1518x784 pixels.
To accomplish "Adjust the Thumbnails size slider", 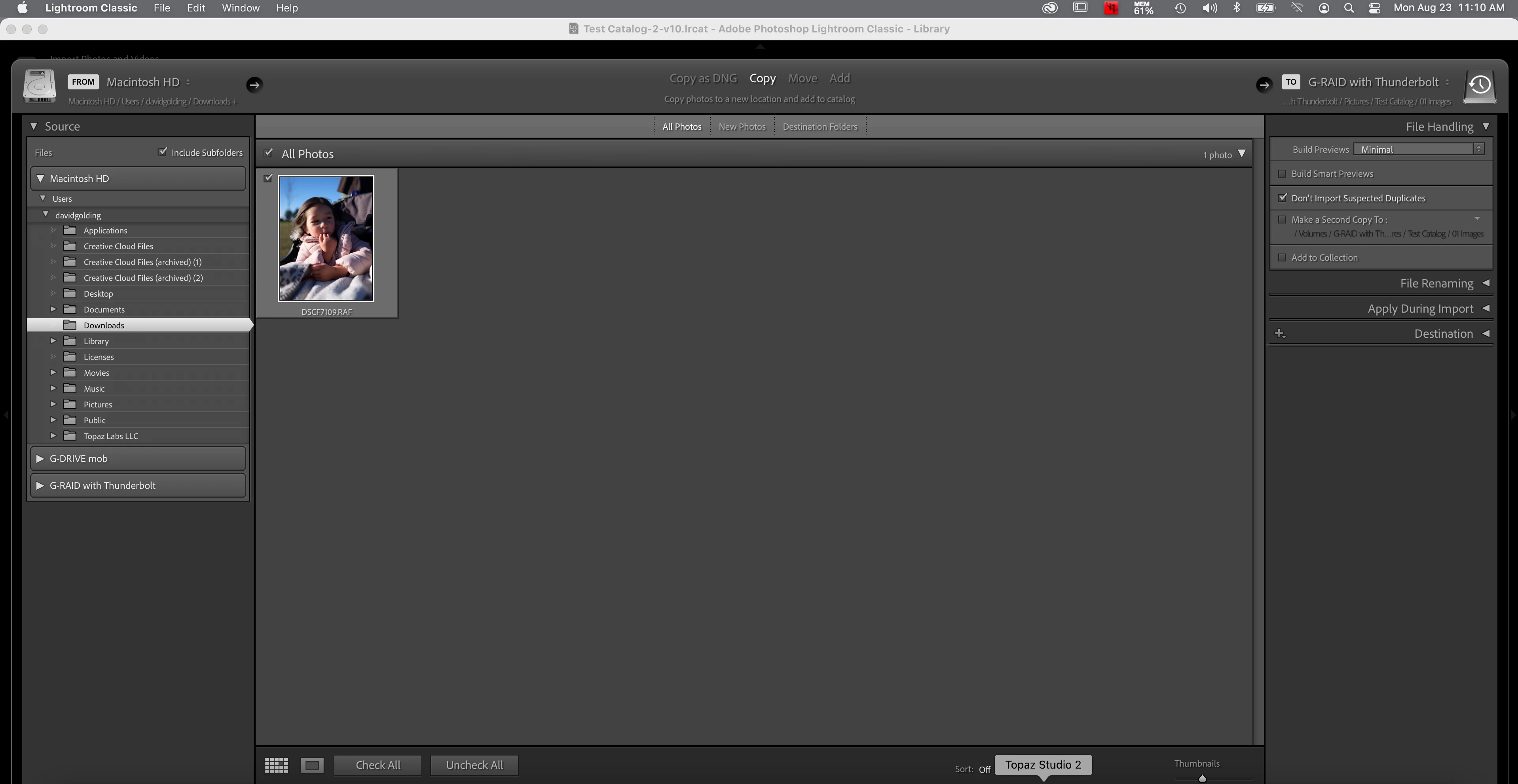I will [x=1203, y=778].
